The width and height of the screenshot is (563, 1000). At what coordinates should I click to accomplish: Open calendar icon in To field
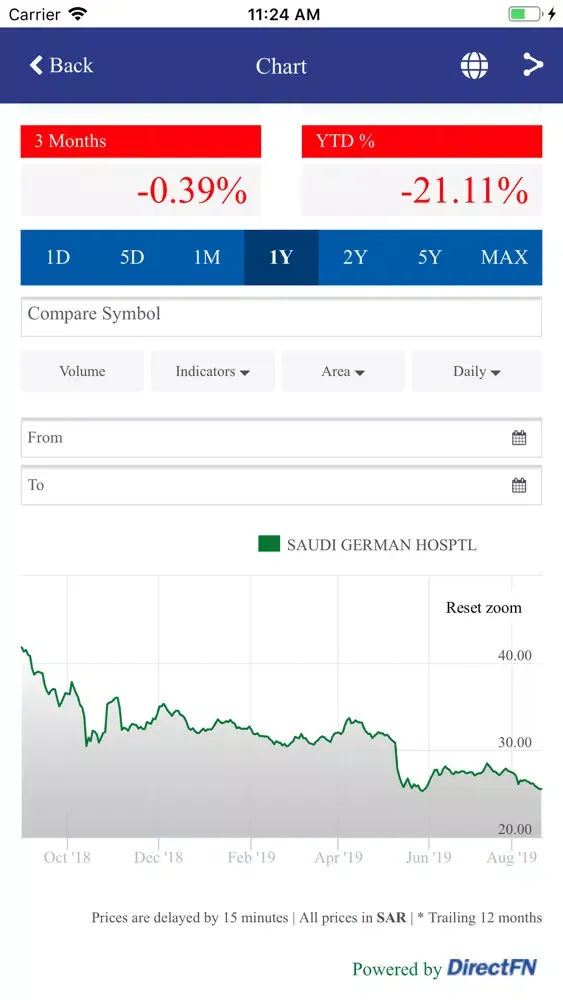(x=519, y=485)
